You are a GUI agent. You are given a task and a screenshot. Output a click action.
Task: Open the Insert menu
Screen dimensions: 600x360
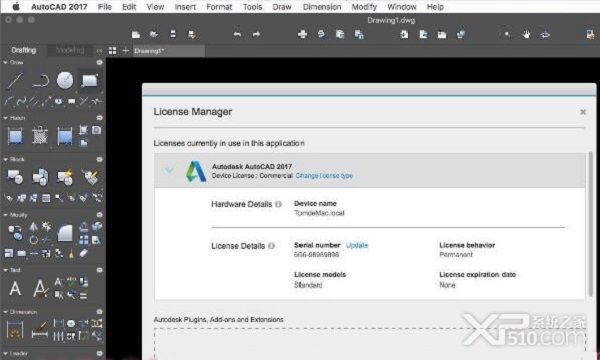coord(185,7)
